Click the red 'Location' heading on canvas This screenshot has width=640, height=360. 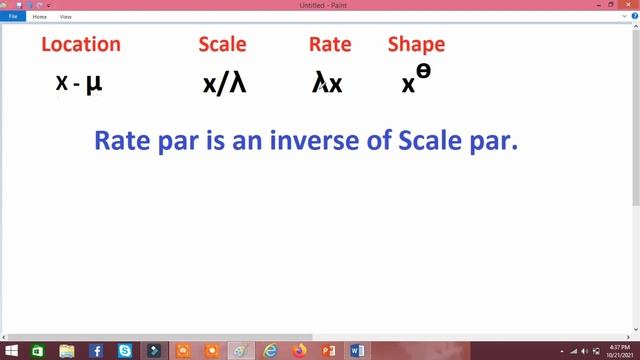pos(81,44)
